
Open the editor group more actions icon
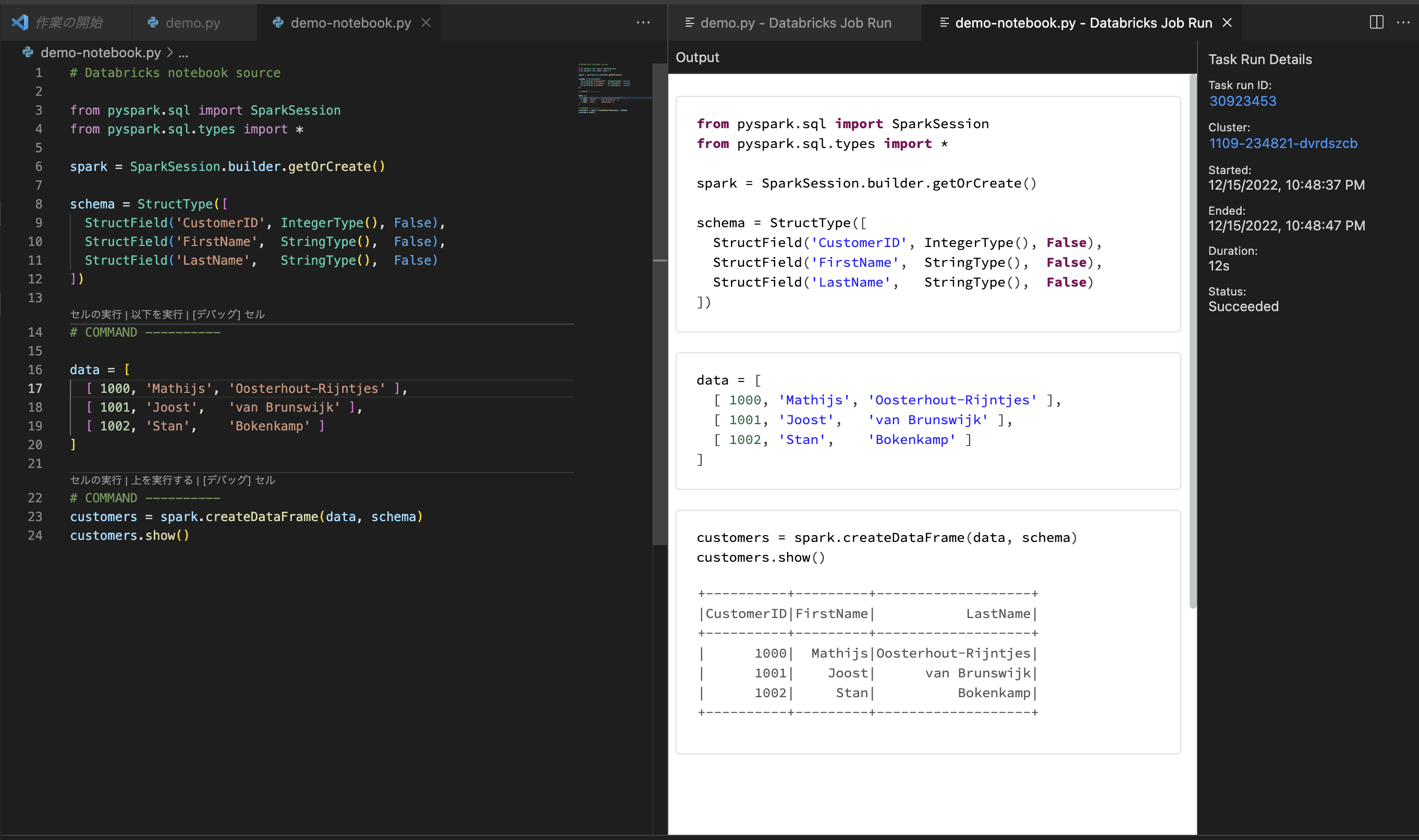(644, 22)
